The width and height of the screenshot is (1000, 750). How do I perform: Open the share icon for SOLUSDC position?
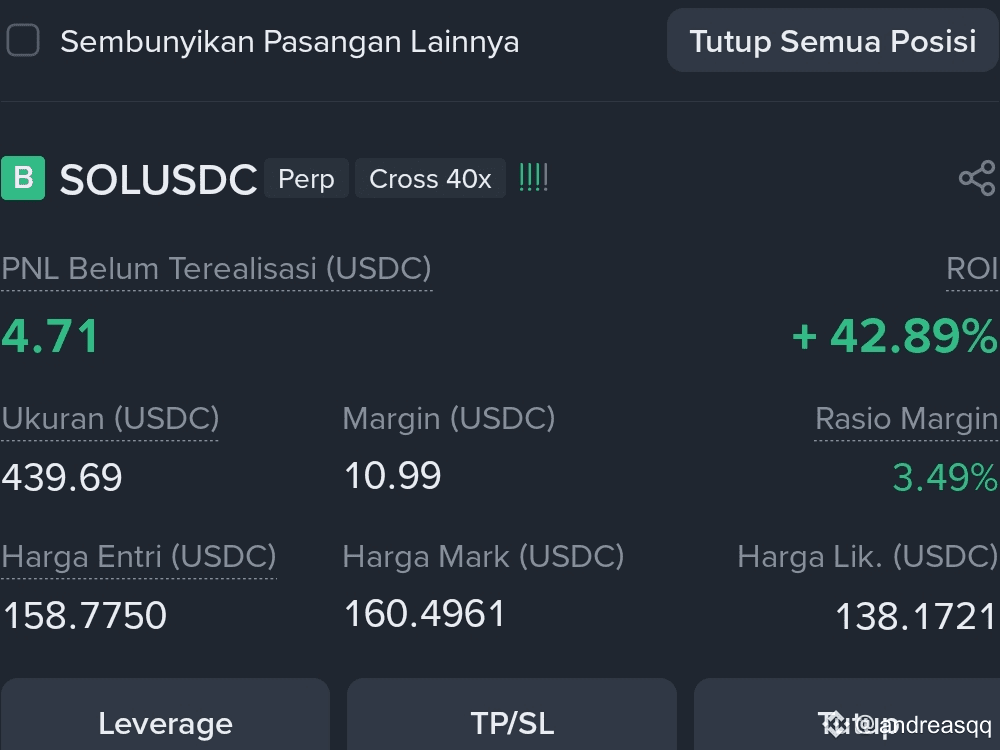(977, 178)
